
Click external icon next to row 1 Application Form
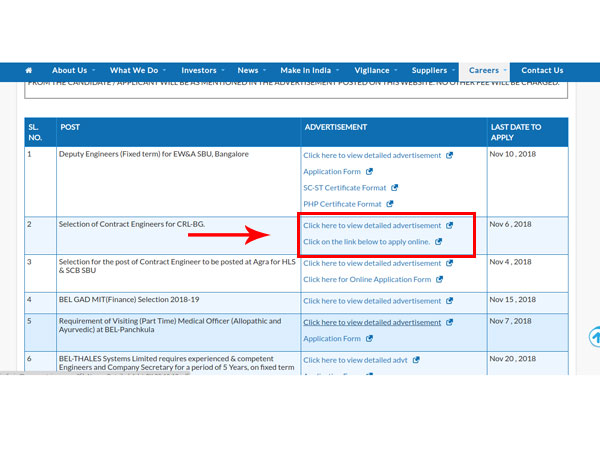coord(369,171)
